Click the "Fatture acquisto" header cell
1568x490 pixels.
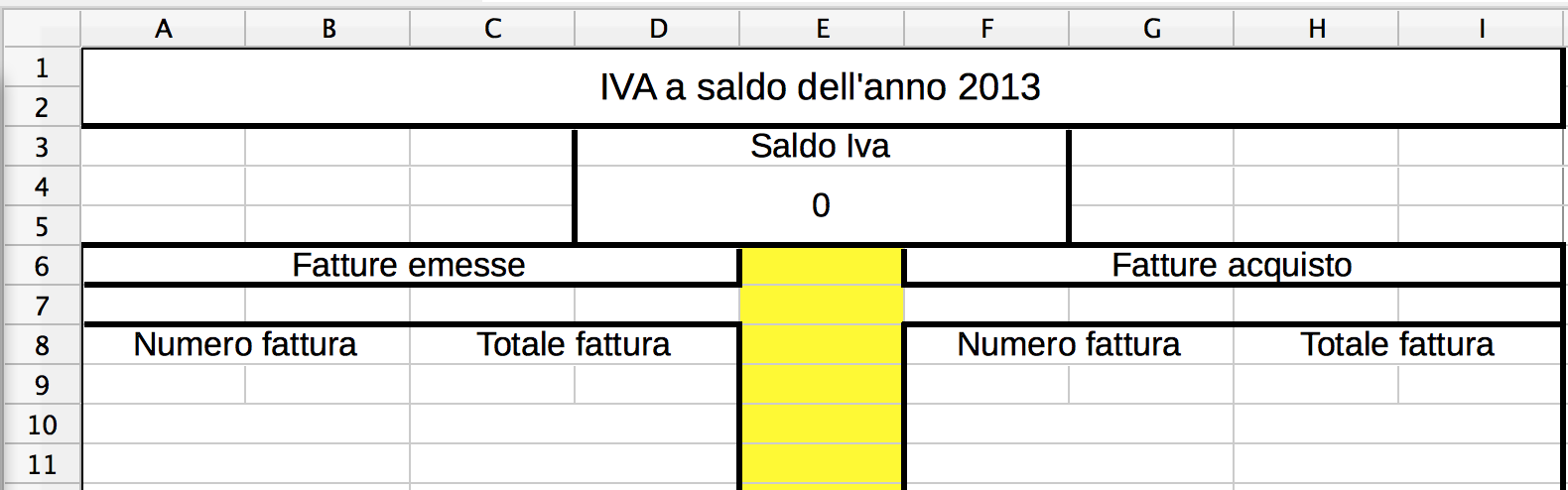point(1232,266)
